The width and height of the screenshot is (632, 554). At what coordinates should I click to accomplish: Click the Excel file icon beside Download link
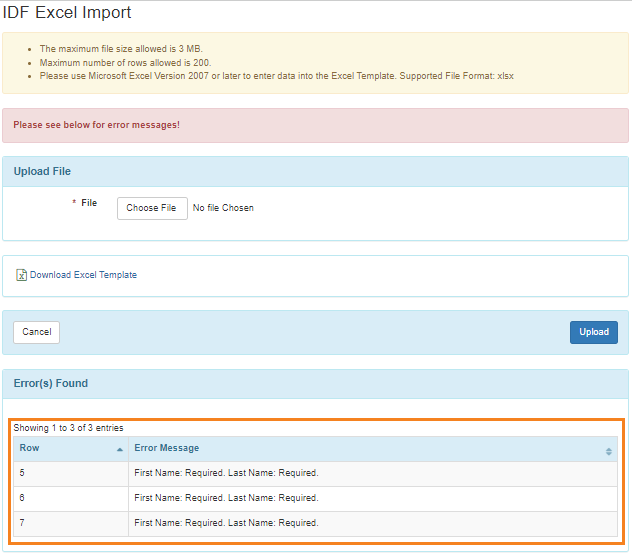(21, 275)
